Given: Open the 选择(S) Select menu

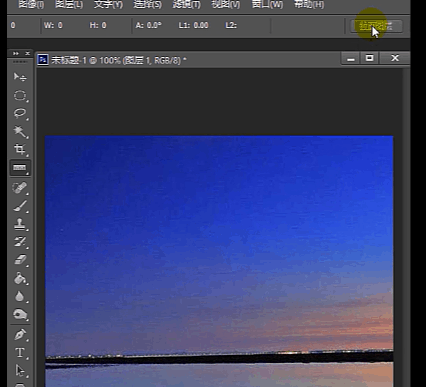Looking at the screenshot, I should tap(147, 5).
